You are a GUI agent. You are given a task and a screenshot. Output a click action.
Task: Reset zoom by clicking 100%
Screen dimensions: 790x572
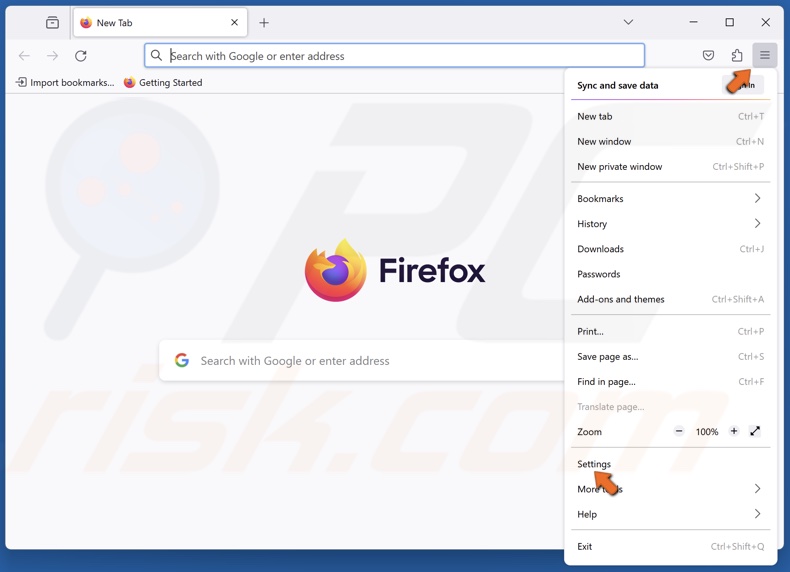point(707,432)
